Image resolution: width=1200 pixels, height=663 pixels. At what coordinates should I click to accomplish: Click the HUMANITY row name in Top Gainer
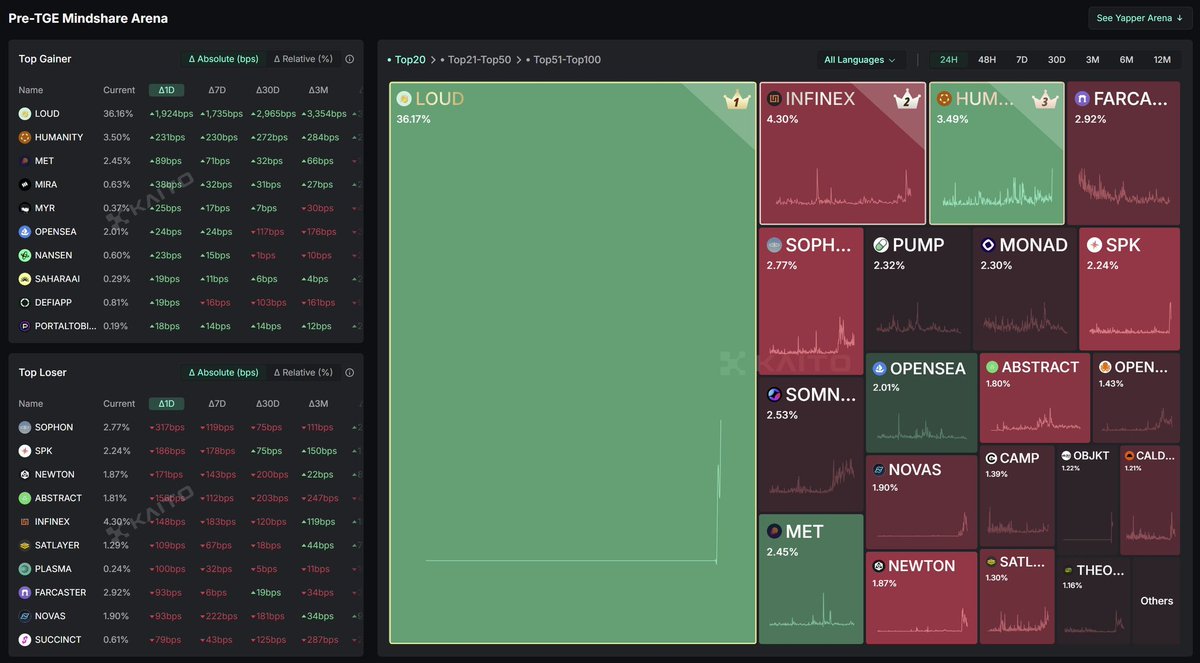point(59,137)
